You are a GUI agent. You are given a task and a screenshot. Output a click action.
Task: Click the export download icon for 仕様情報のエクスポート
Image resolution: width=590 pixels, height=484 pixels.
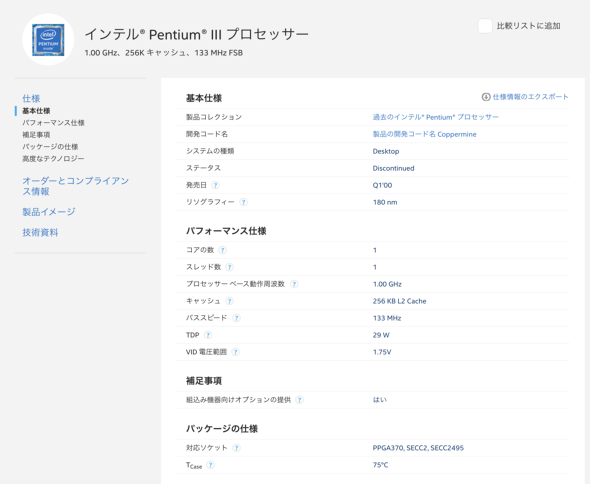486,97
